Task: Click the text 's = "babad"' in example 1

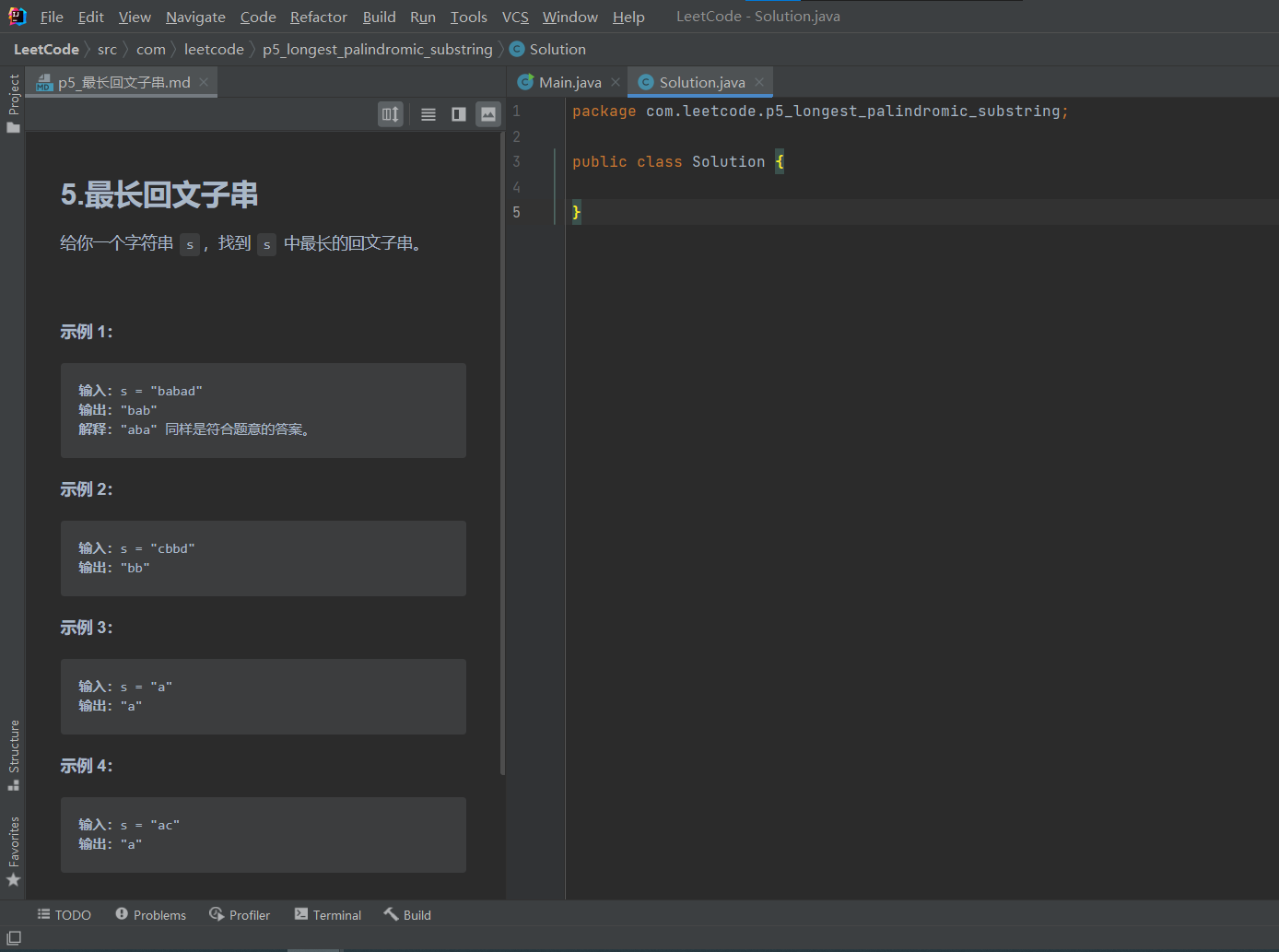Action: point(161,391)
